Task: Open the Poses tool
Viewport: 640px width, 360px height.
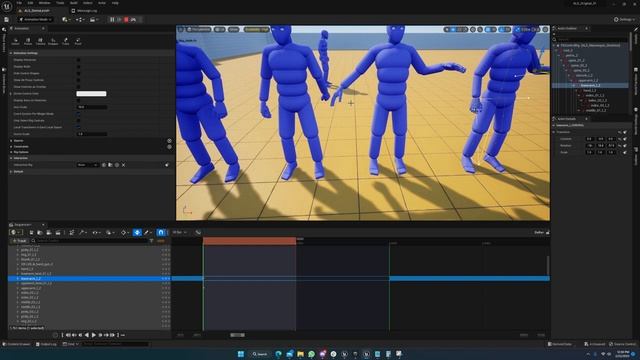Action: click(28, 41)
